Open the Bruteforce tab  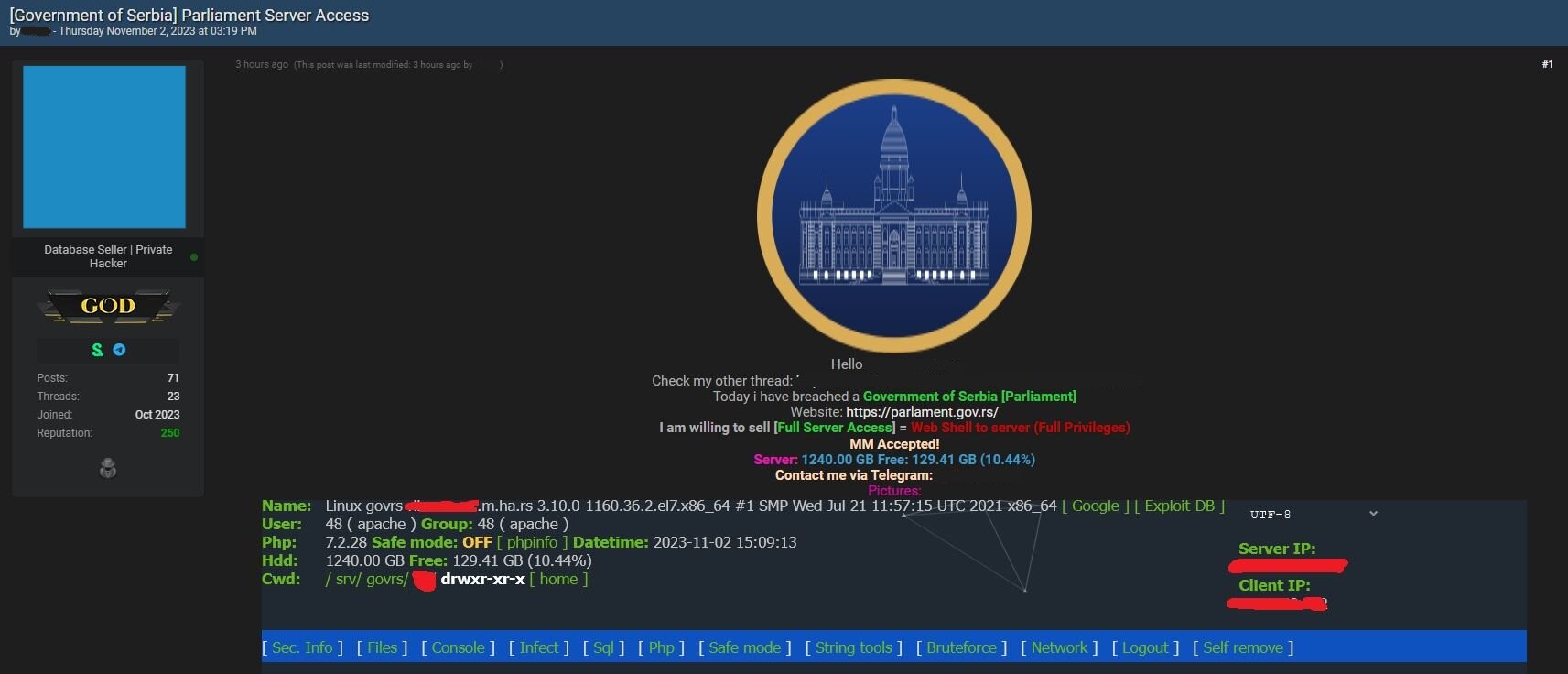point(961,647)
